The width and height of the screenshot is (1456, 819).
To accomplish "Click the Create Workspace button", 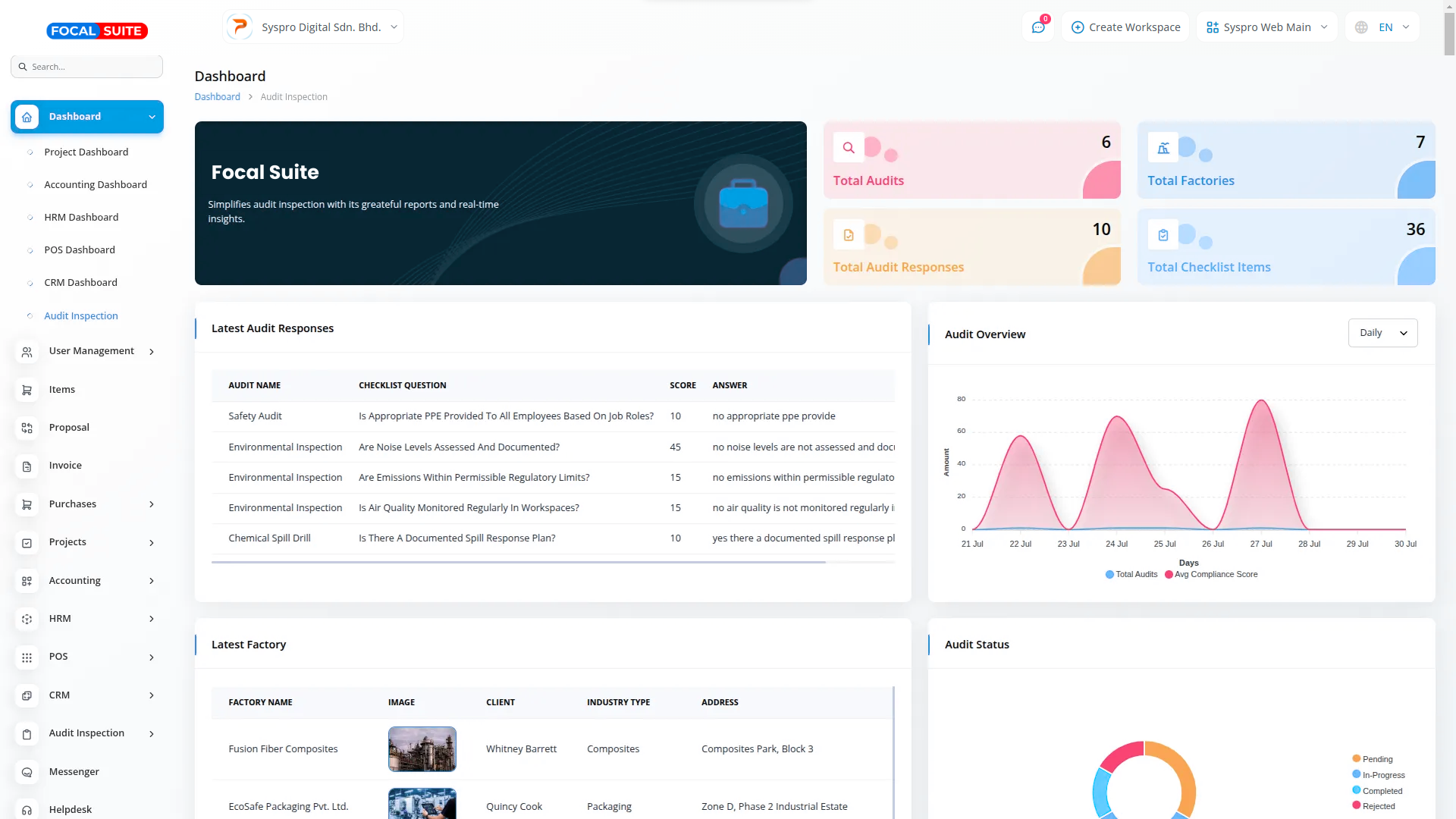I will 1125,27.
